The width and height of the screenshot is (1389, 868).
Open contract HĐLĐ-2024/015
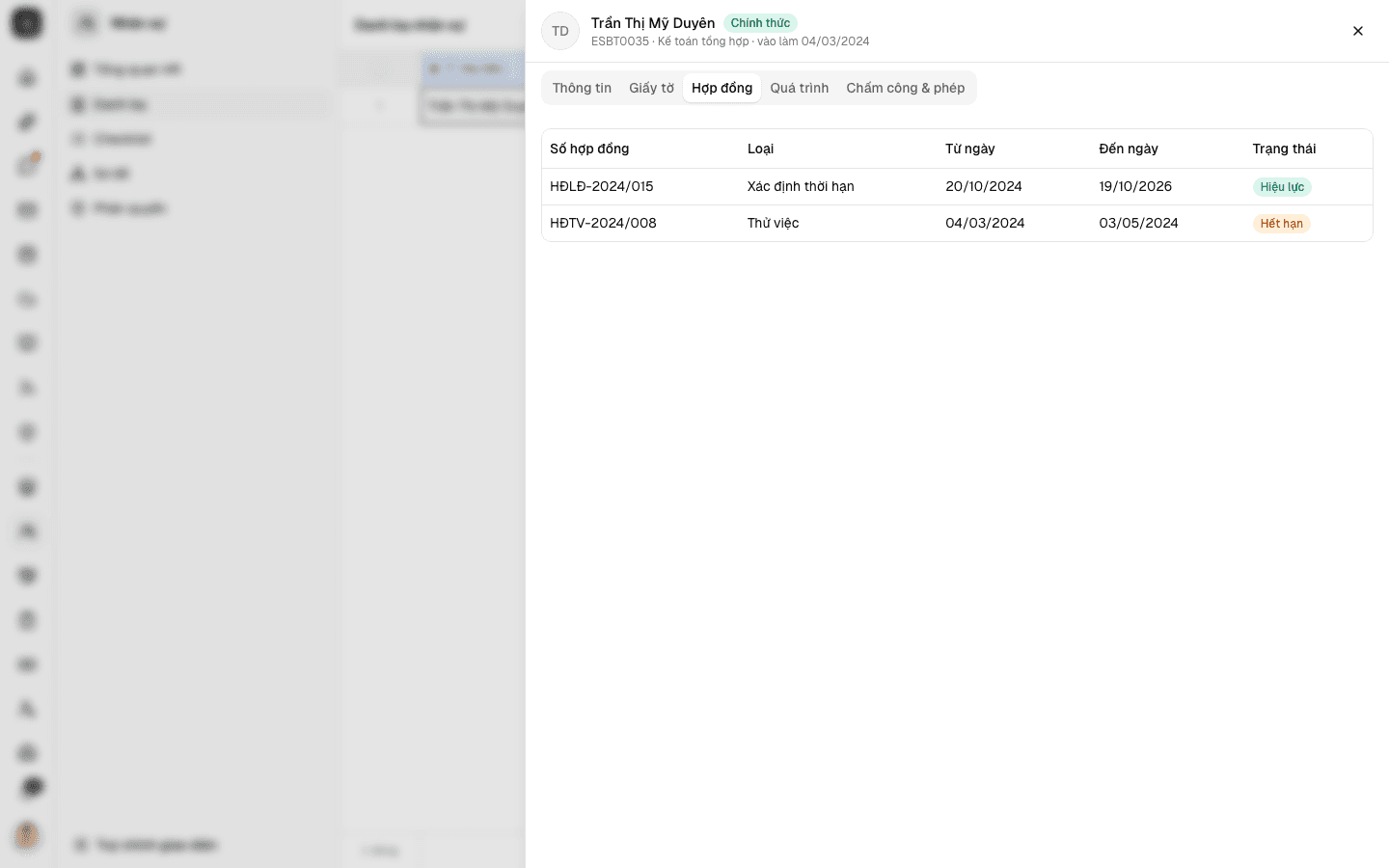pyautogui.click(x=601, y=186)
